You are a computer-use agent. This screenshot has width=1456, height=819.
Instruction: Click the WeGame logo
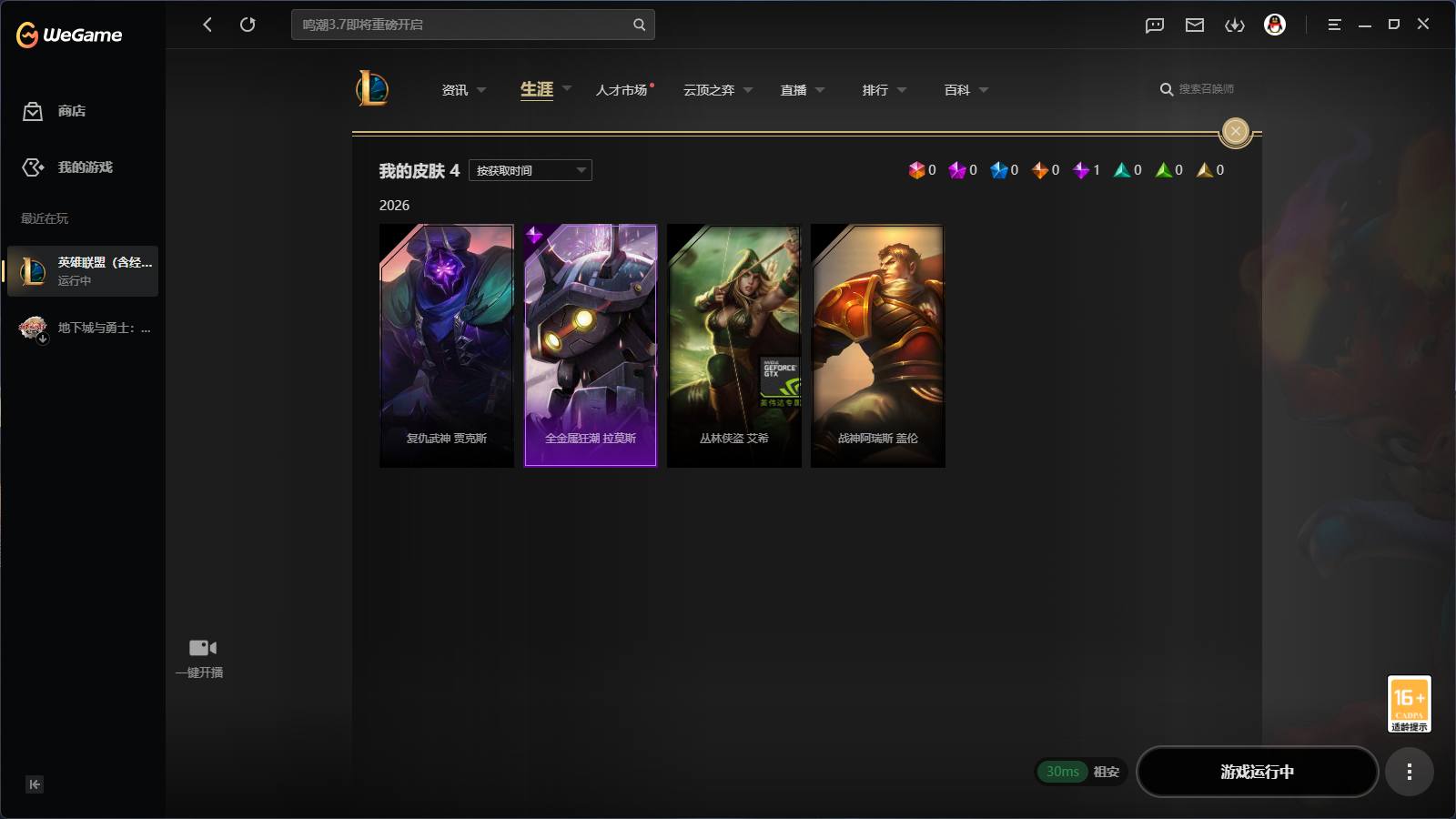[69, 35]
